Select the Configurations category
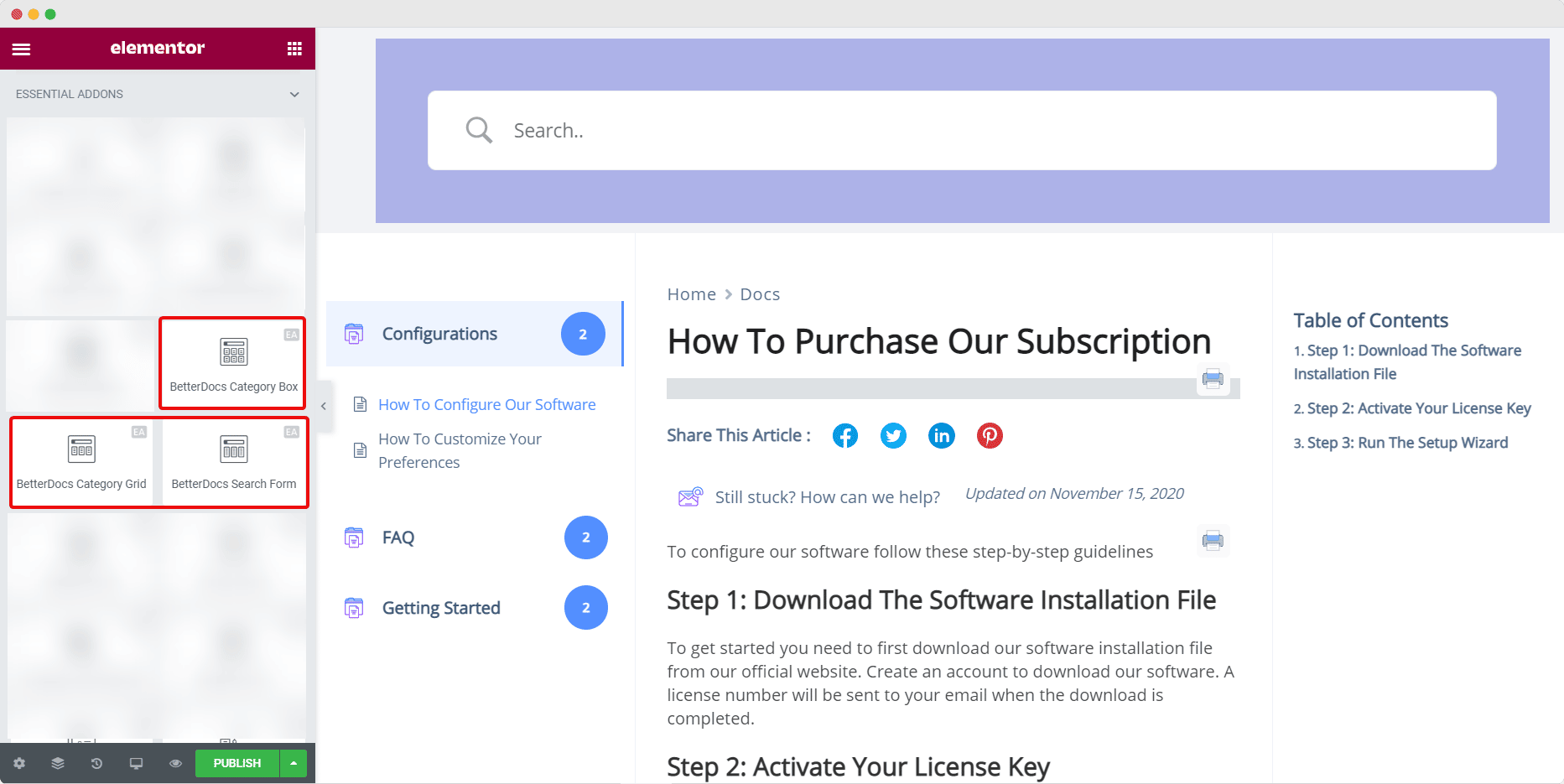The width and height of the screenshot is (1564, 784). click(439, 333)
